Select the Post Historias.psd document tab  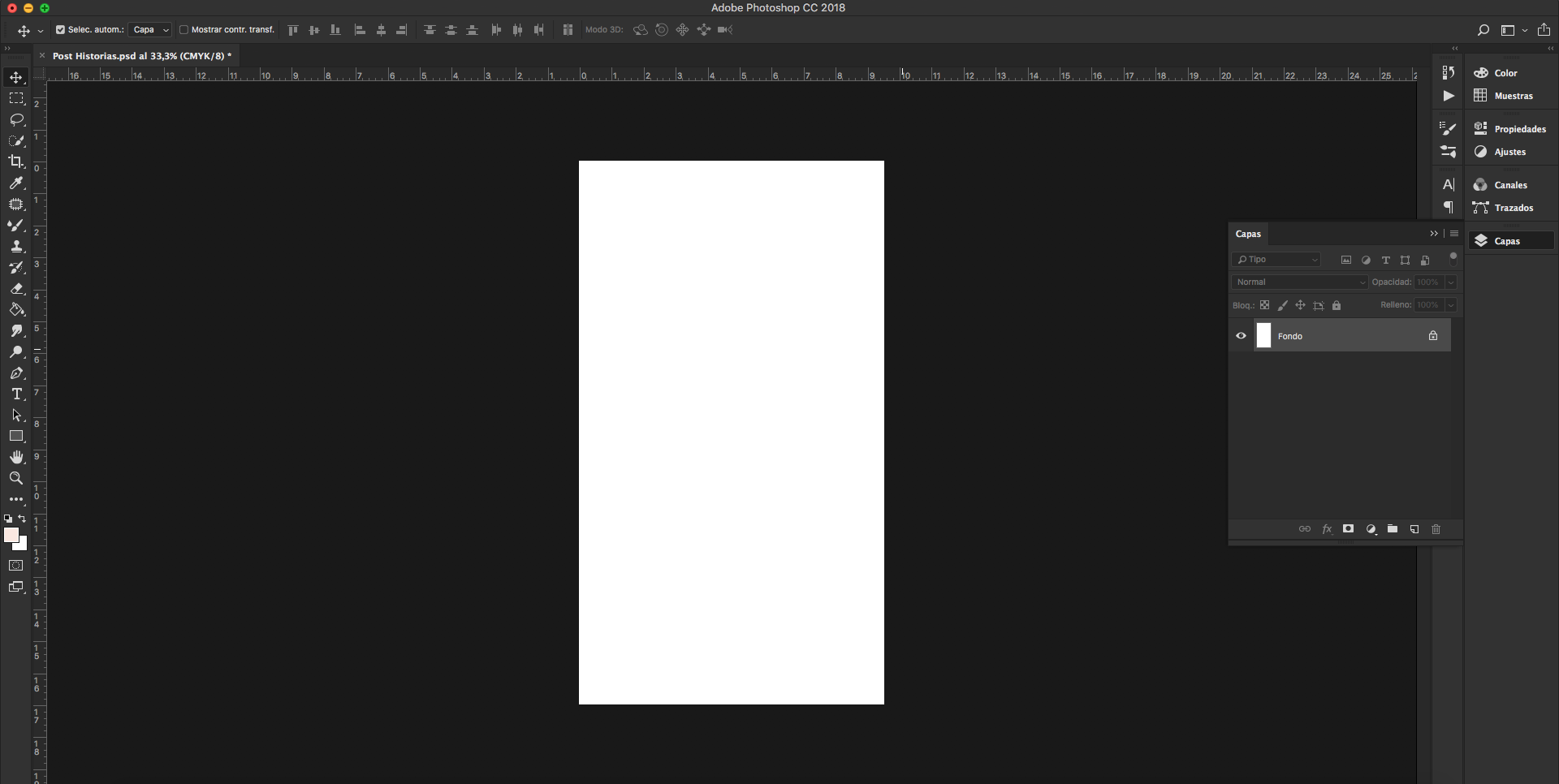coord(142,56)
